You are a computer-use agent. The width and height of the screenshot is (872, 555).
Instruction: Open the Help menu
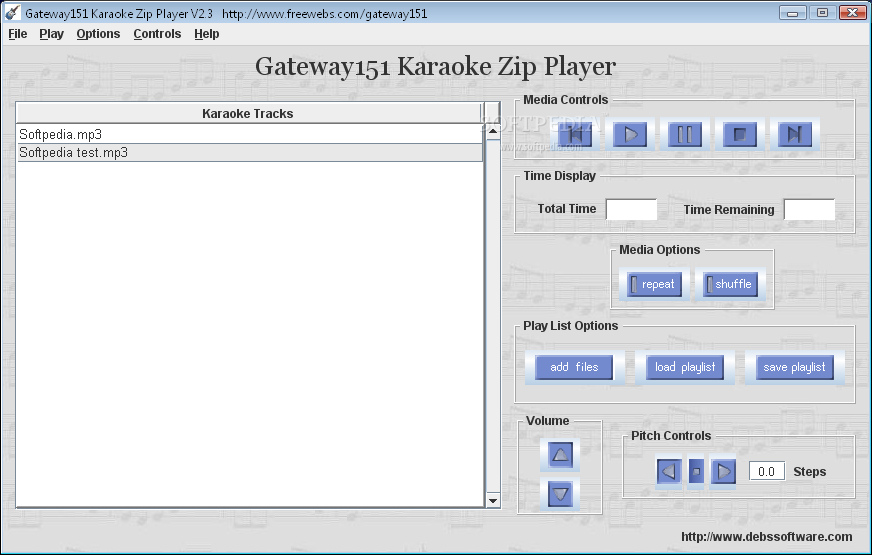point(207,34)
